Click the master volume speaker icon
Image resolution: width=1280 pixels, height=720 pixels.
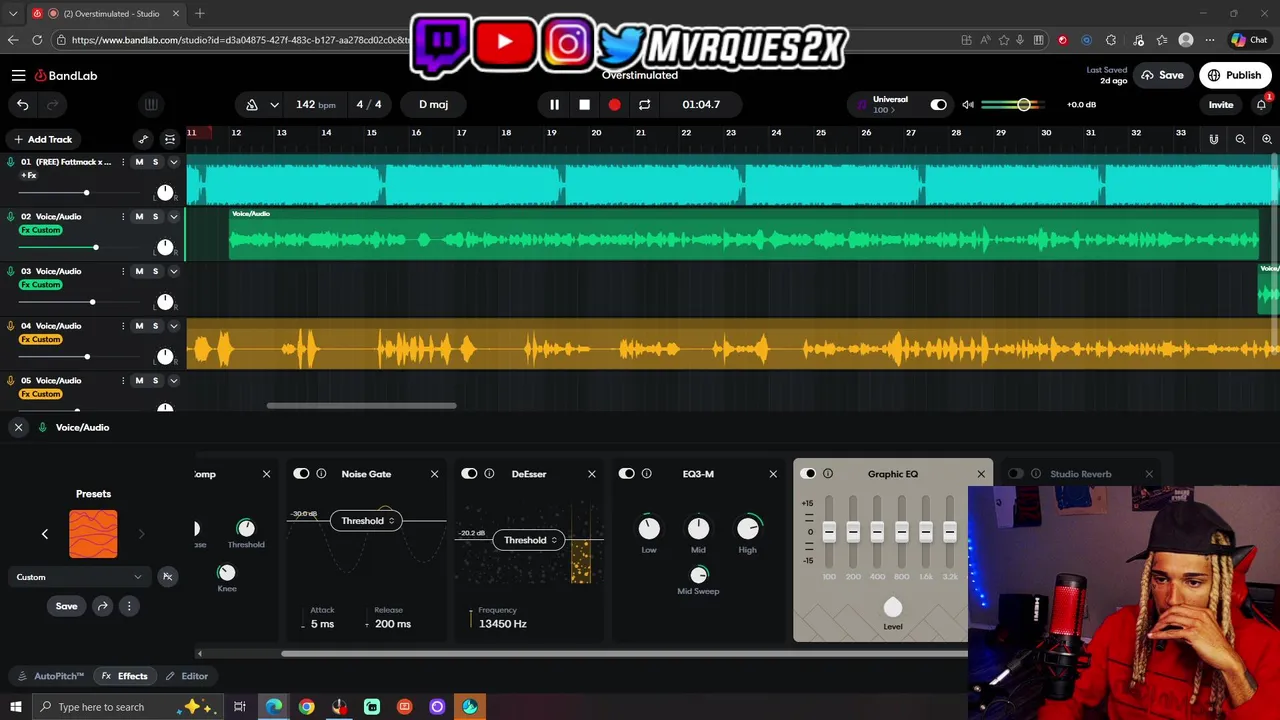pos(967,104)
